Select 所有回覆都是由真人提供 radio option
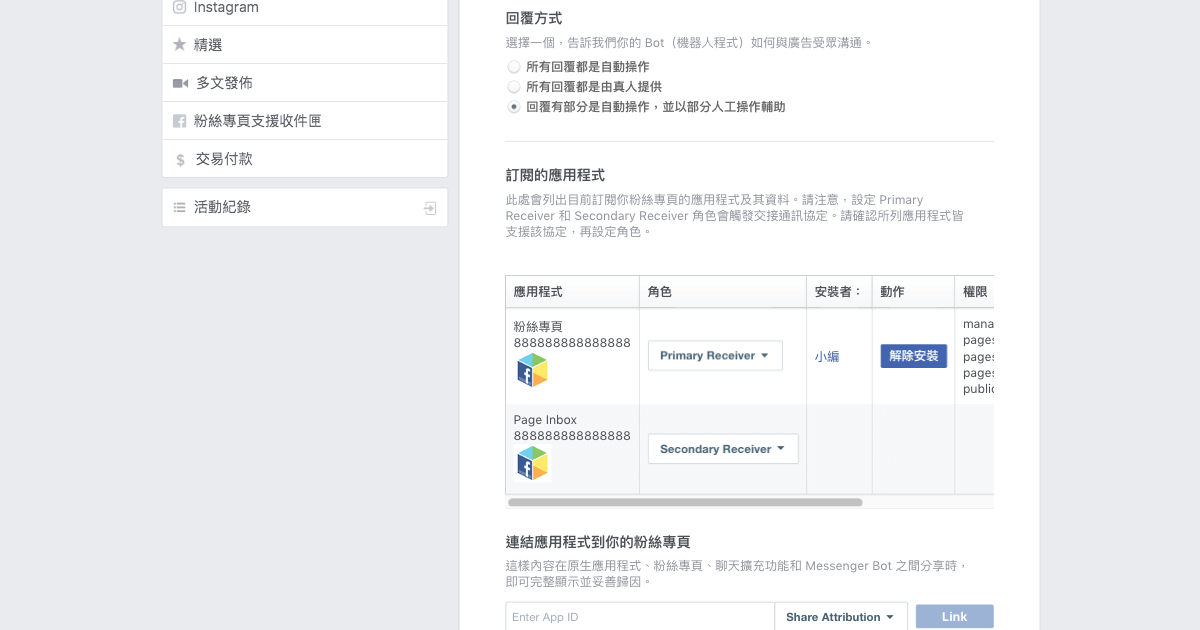Screen dimensions: 1200x630 pyautogui.click(x=514, y=87)
